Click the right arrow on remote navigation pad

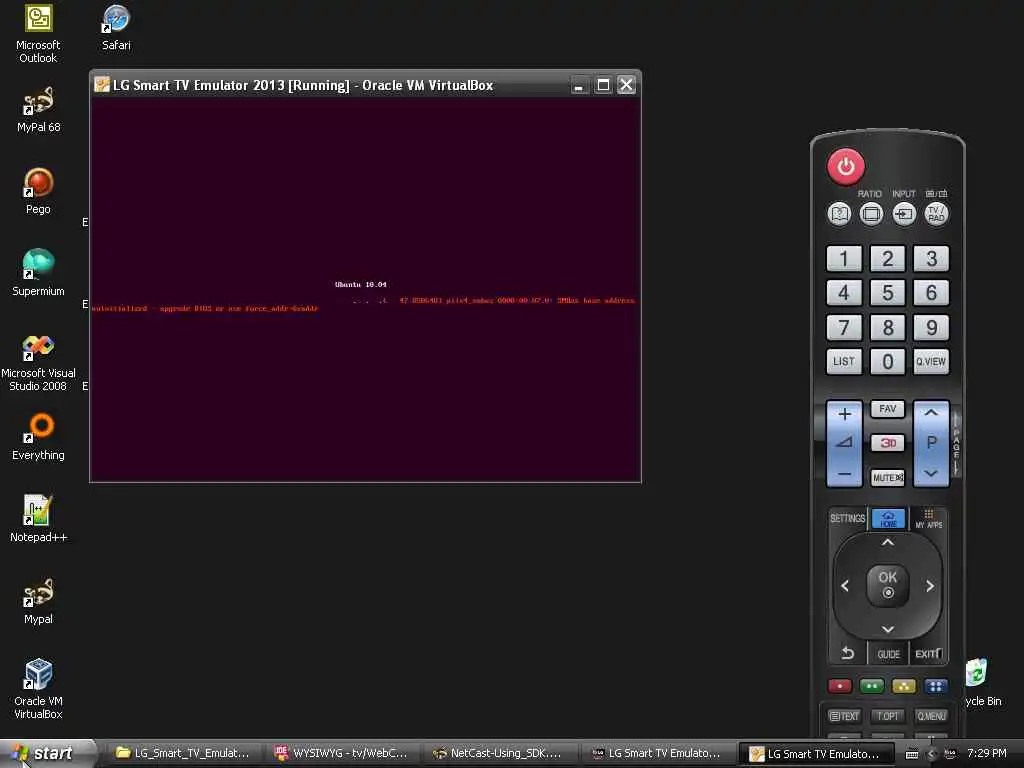click(929, 586)
